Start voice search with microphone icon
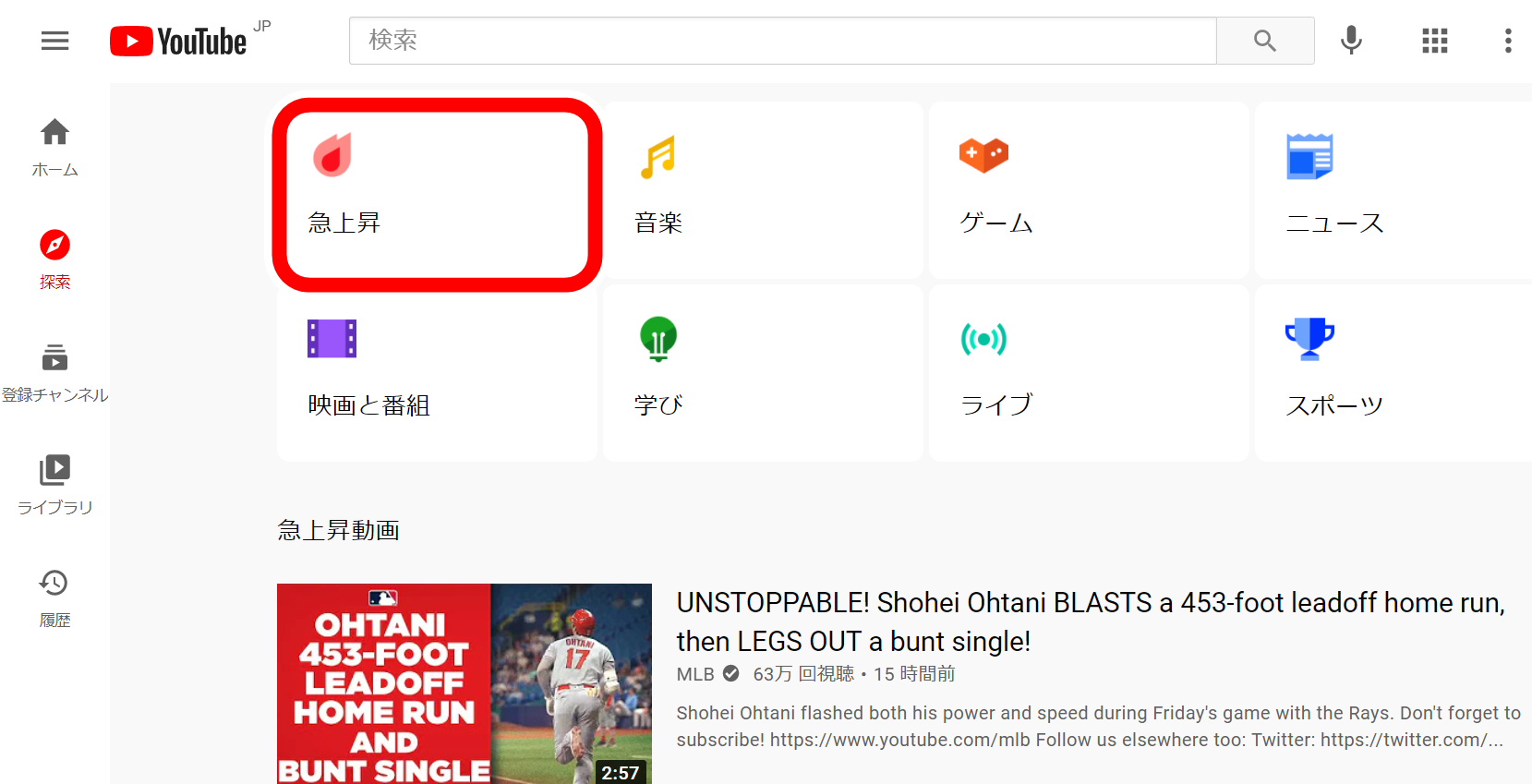Image resolution: width=1532 pixels, height=784 pixels. click(x=1351, y=41)
